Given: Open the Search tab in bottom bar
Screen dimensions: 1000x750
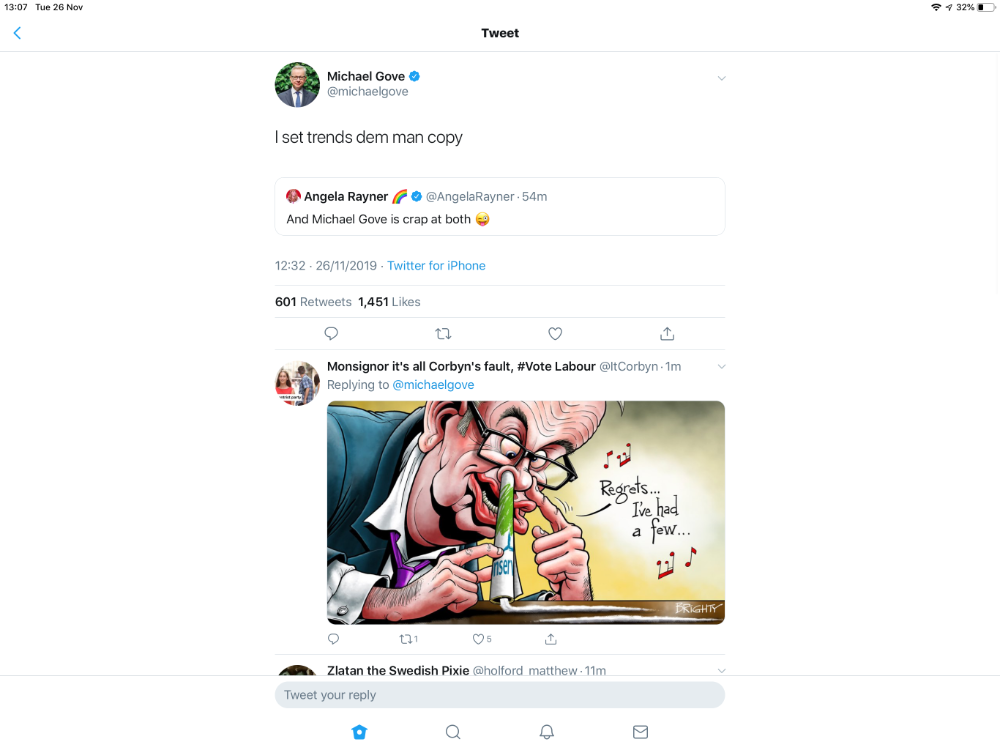Looking at the screenshot, I should pyautogui.click(x=453, y=732).
